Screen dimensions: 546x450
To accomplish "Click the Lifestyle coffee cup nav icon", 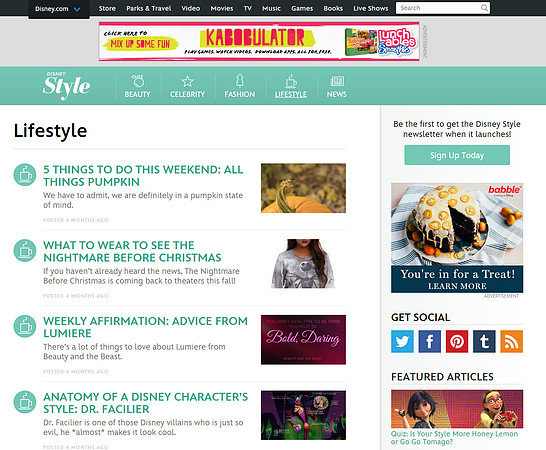I will [291, 81].
